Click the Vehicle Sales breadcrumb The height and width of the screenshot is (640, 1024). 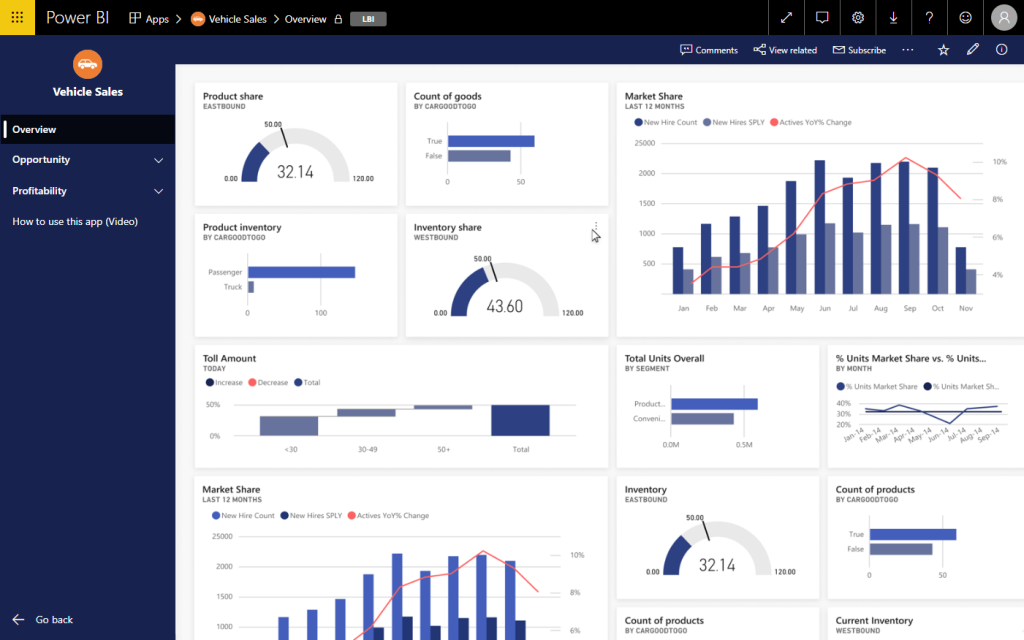(x=229, y=19)
